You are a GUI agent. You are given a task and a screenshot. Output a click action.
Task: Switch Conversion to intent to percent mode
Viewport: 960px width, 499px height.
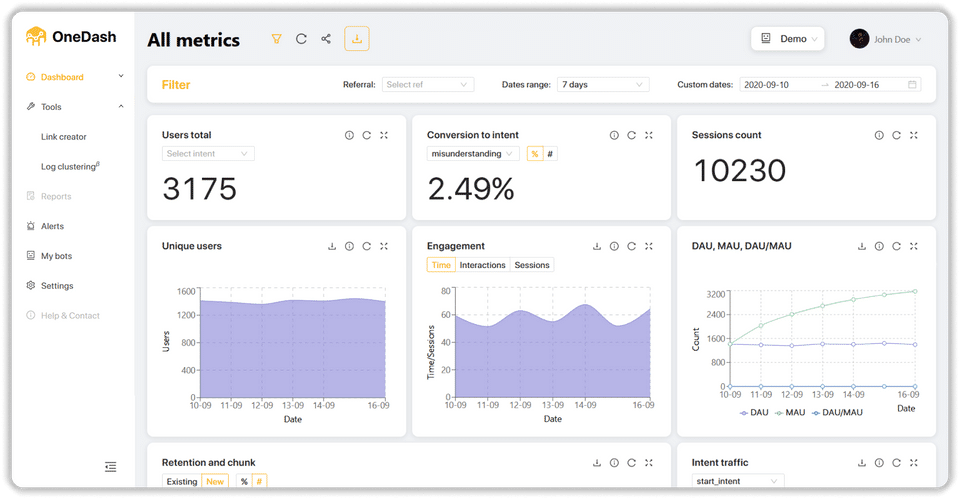534,154
